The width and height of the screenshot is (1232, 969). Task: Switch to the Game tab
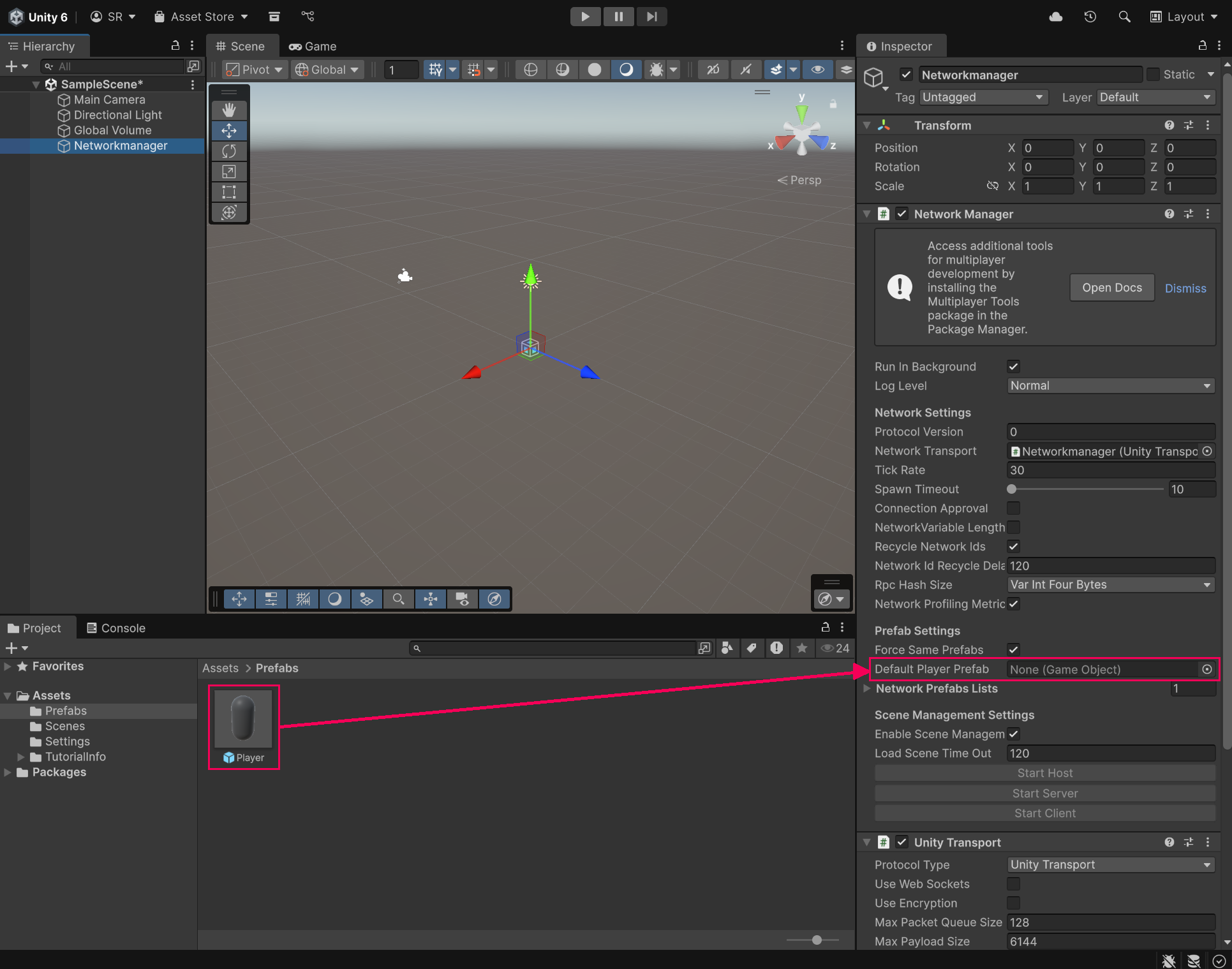click(313, 47)
